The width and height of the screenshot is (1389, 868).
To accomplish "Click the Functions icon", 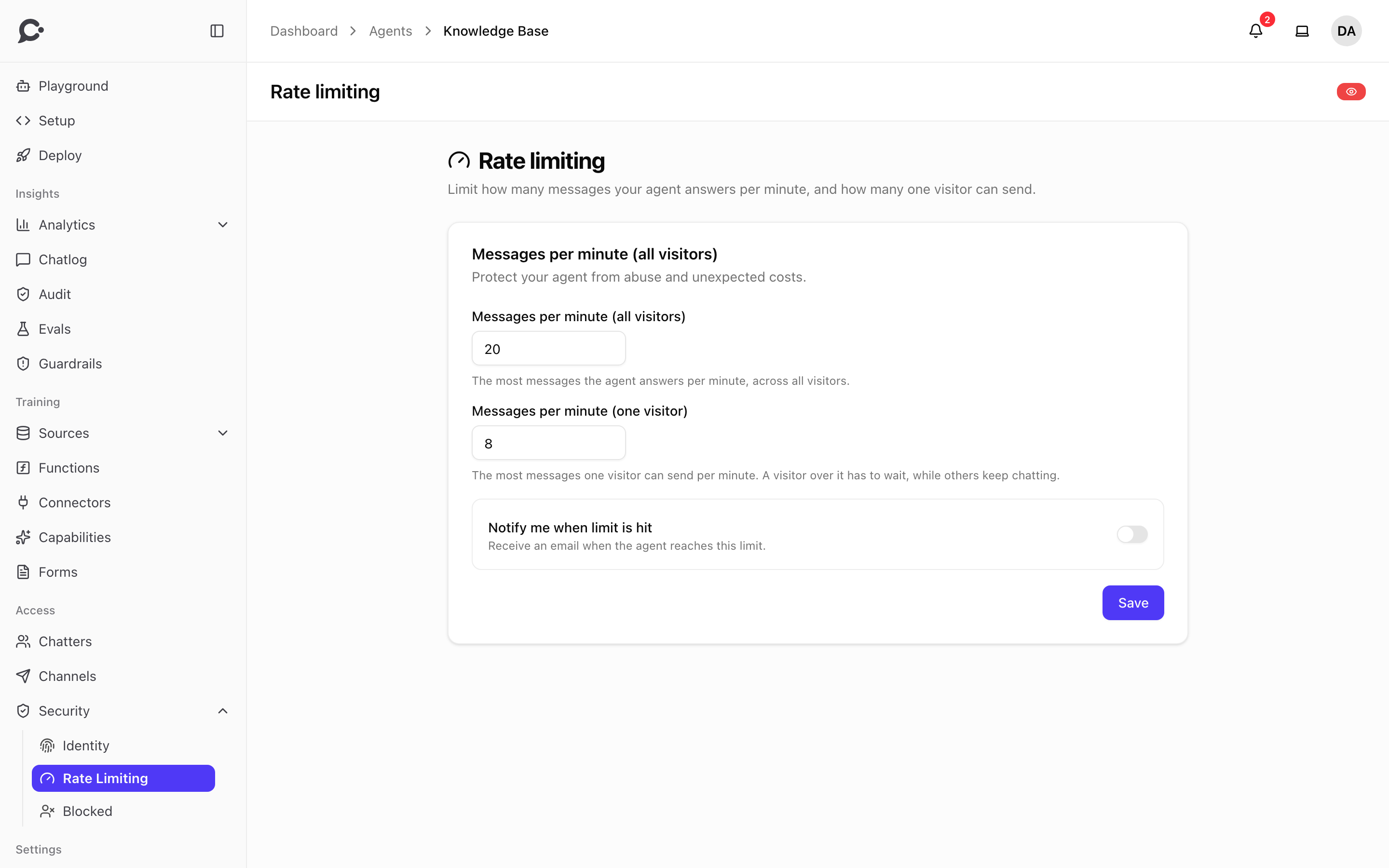I will [x=23, y=468].
